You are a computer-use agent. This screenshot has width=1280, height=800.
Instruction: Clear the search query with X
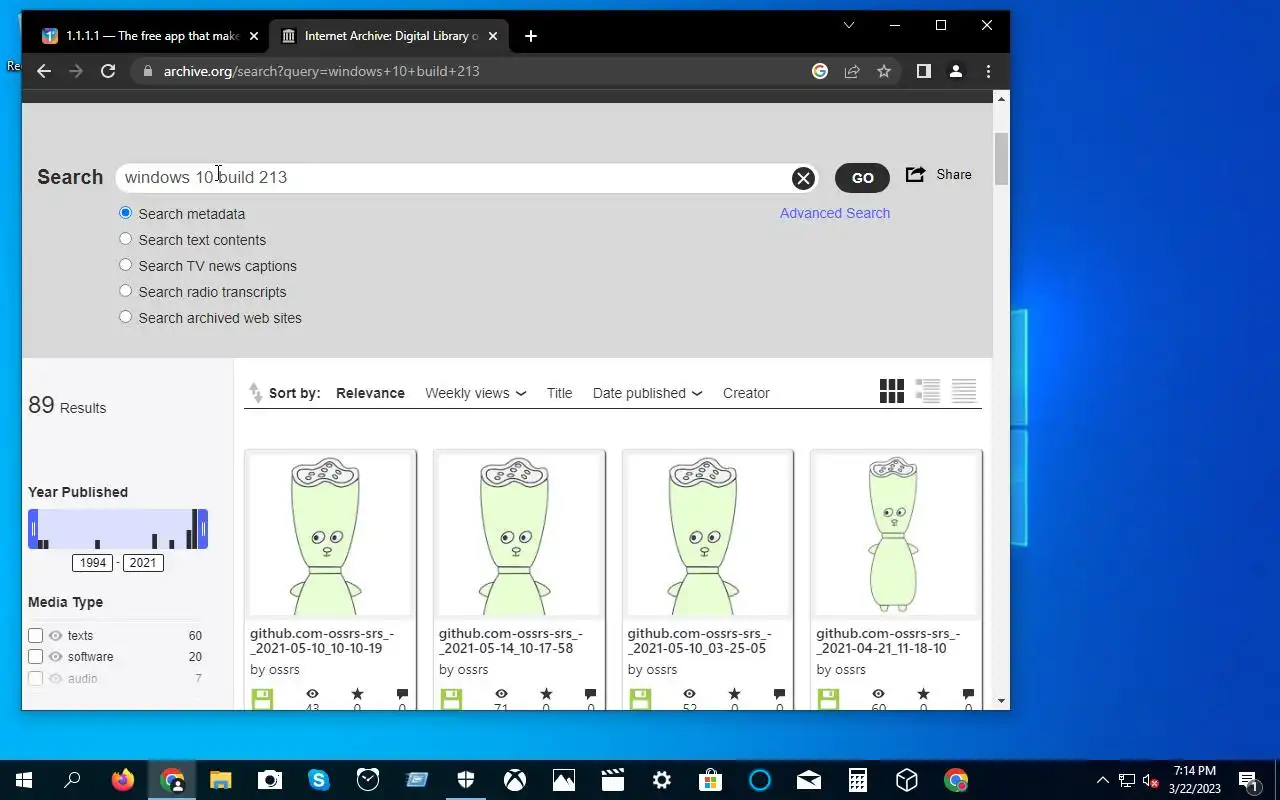coord(803,178)
